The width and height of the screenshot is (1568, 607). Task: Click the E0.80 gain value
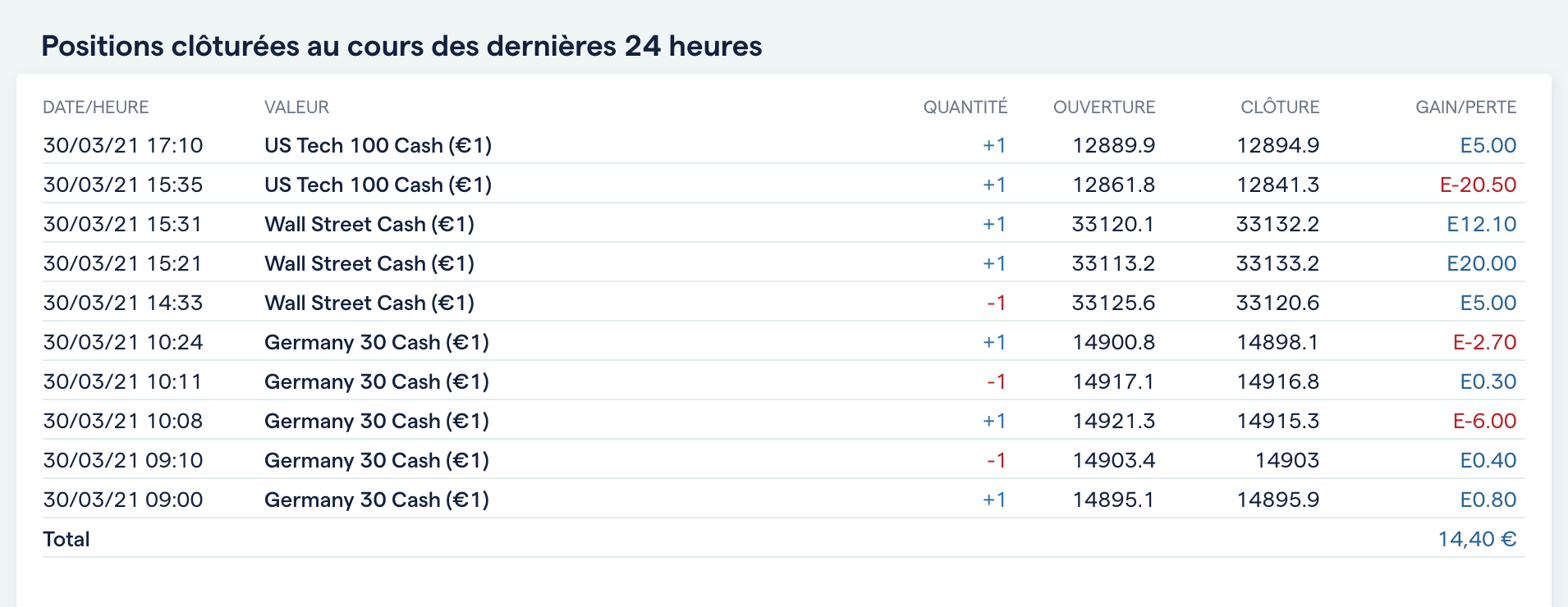pyautogui.click(x=1488, y=500)
